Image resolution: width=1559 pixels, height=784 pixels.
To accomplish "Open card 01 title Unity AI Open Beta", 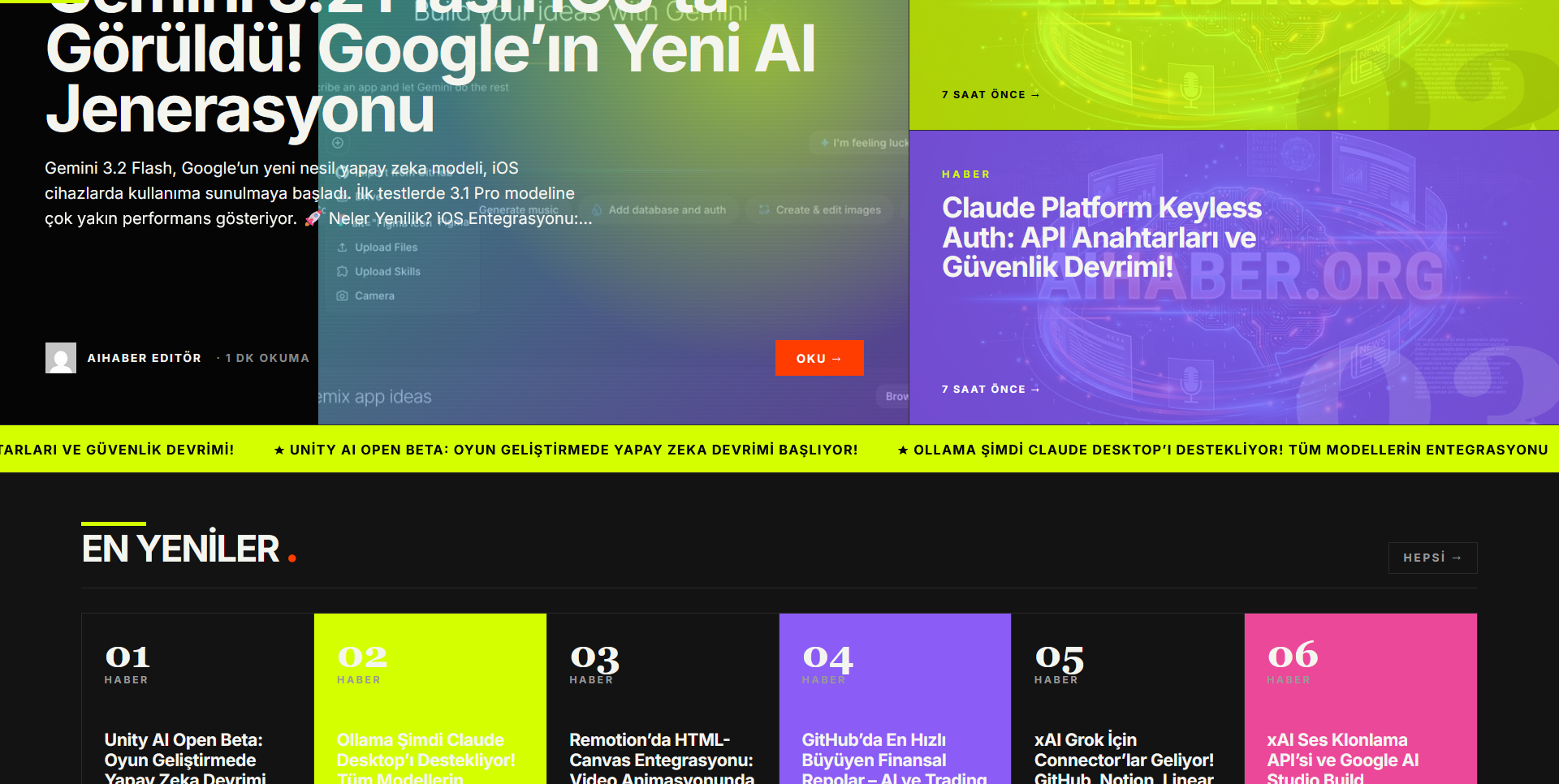I will (185, 760).
